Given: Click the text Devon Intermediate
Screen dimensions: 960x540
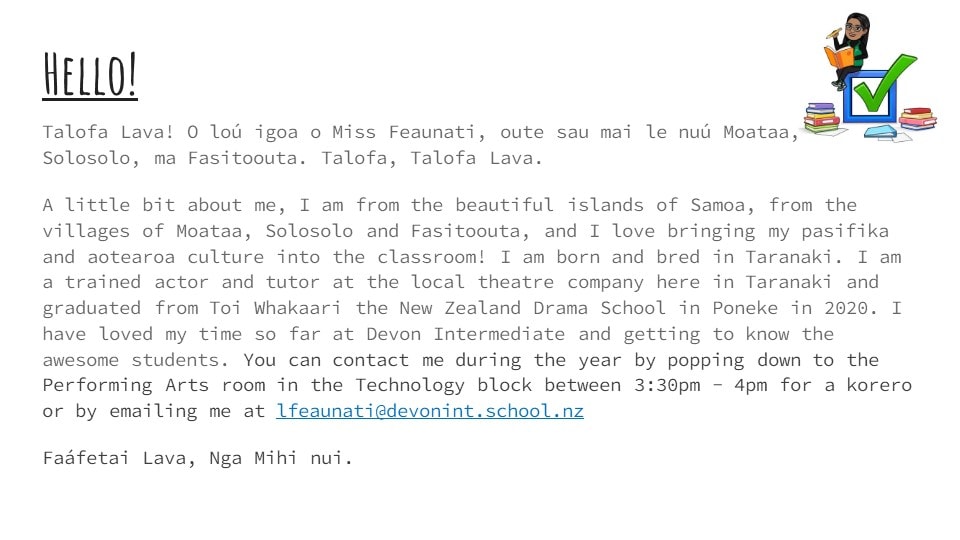Looking at the screenshot, I should pyautogui.click(x=465, y=334).
